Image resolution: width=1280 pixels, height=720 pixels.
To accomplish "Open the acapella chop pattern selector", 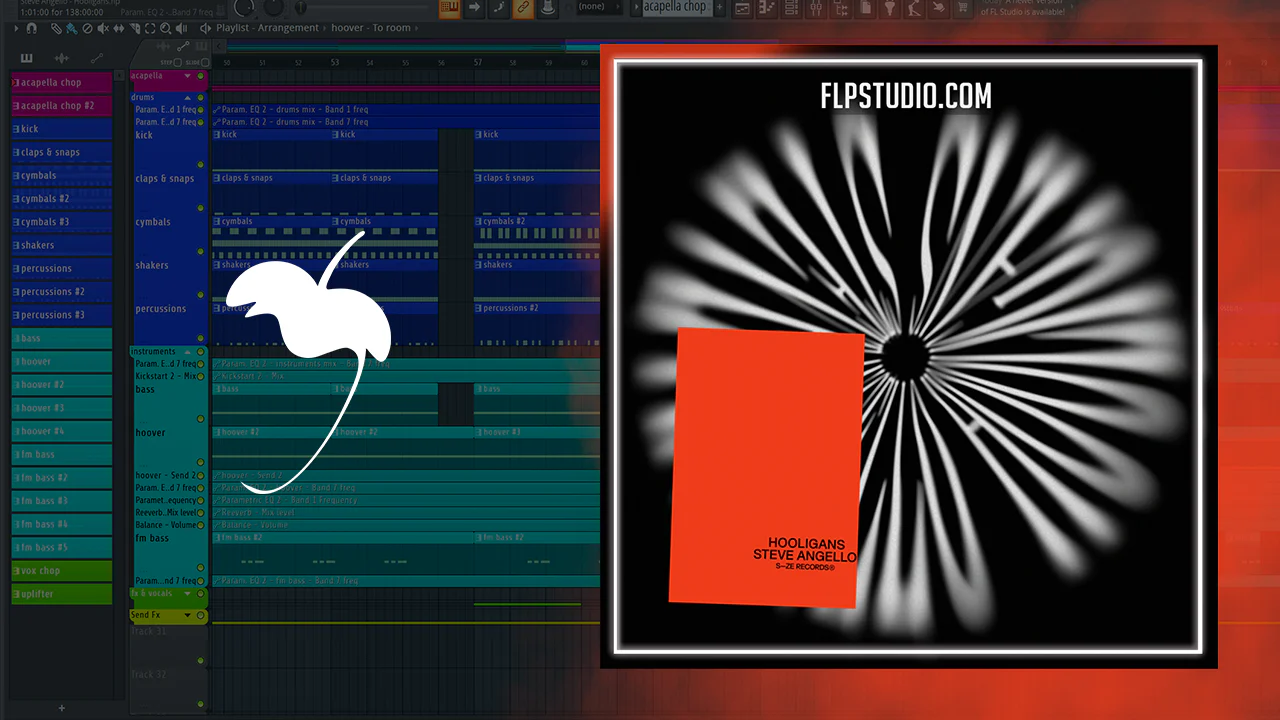I will tap(676, 8).
